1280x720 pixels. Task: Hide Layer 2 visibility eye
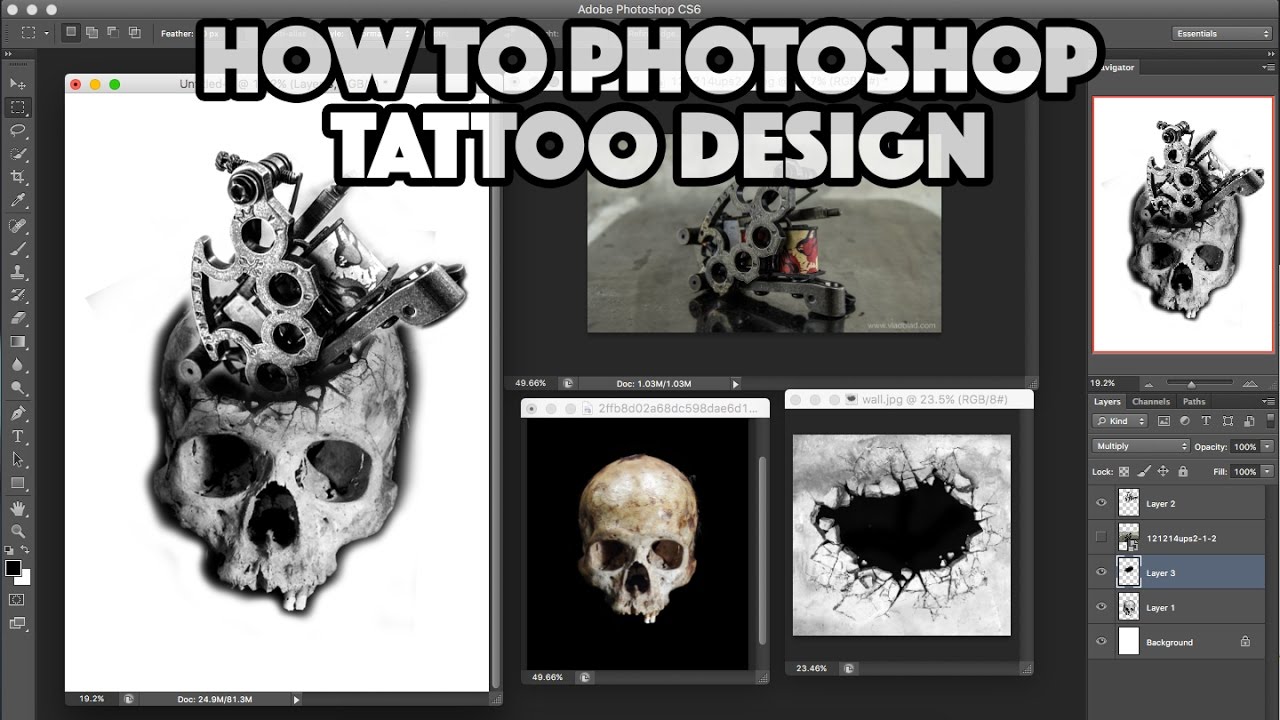[1101, 503]
